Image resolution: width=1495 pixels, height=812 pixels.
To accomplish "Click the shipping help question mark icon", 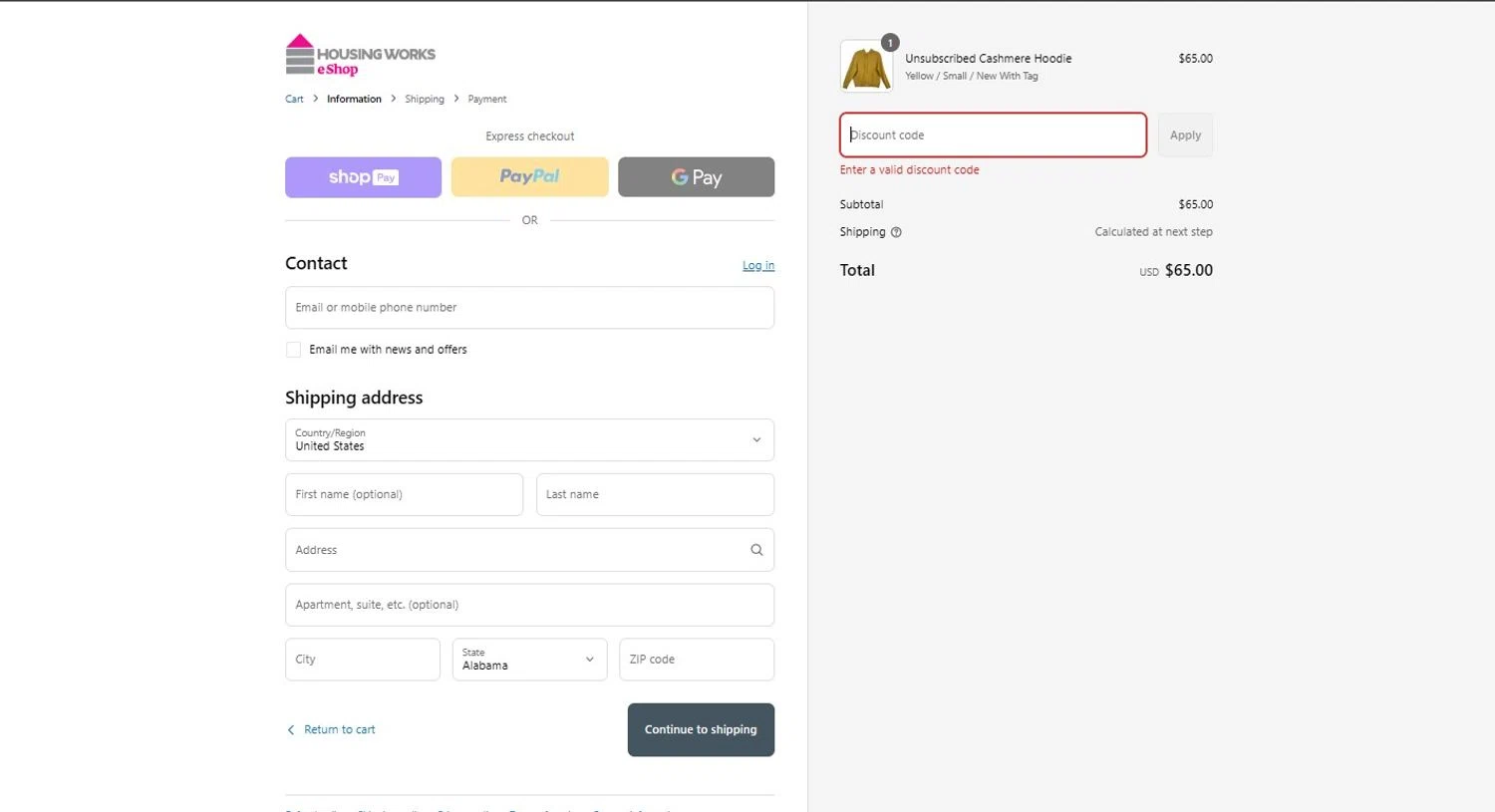I will [896, 232].
